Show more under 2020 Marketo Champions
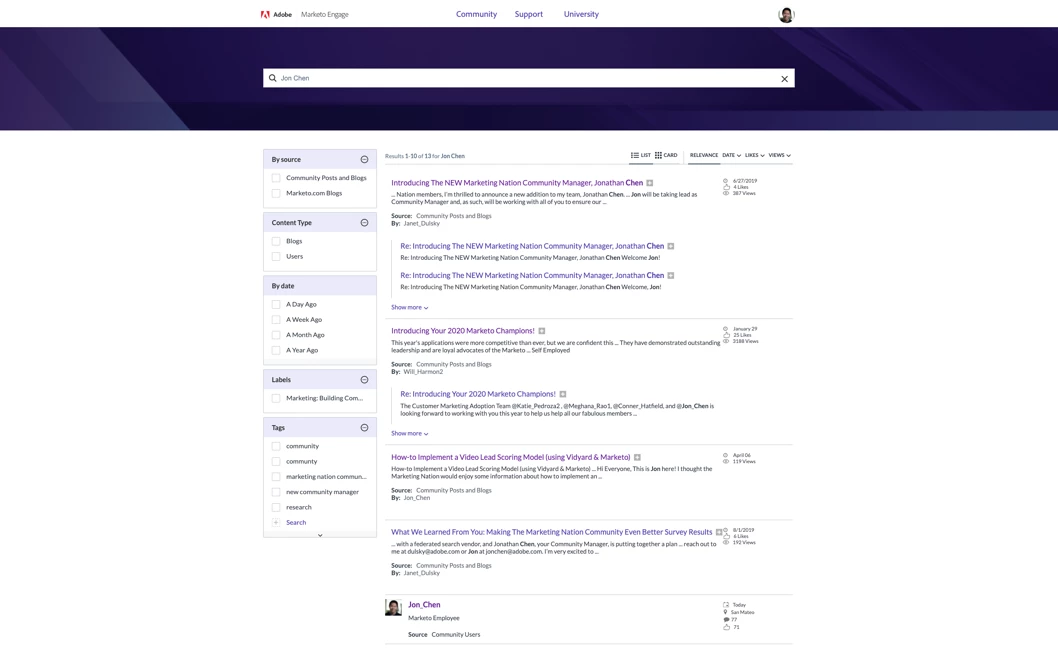 [410, 434]
